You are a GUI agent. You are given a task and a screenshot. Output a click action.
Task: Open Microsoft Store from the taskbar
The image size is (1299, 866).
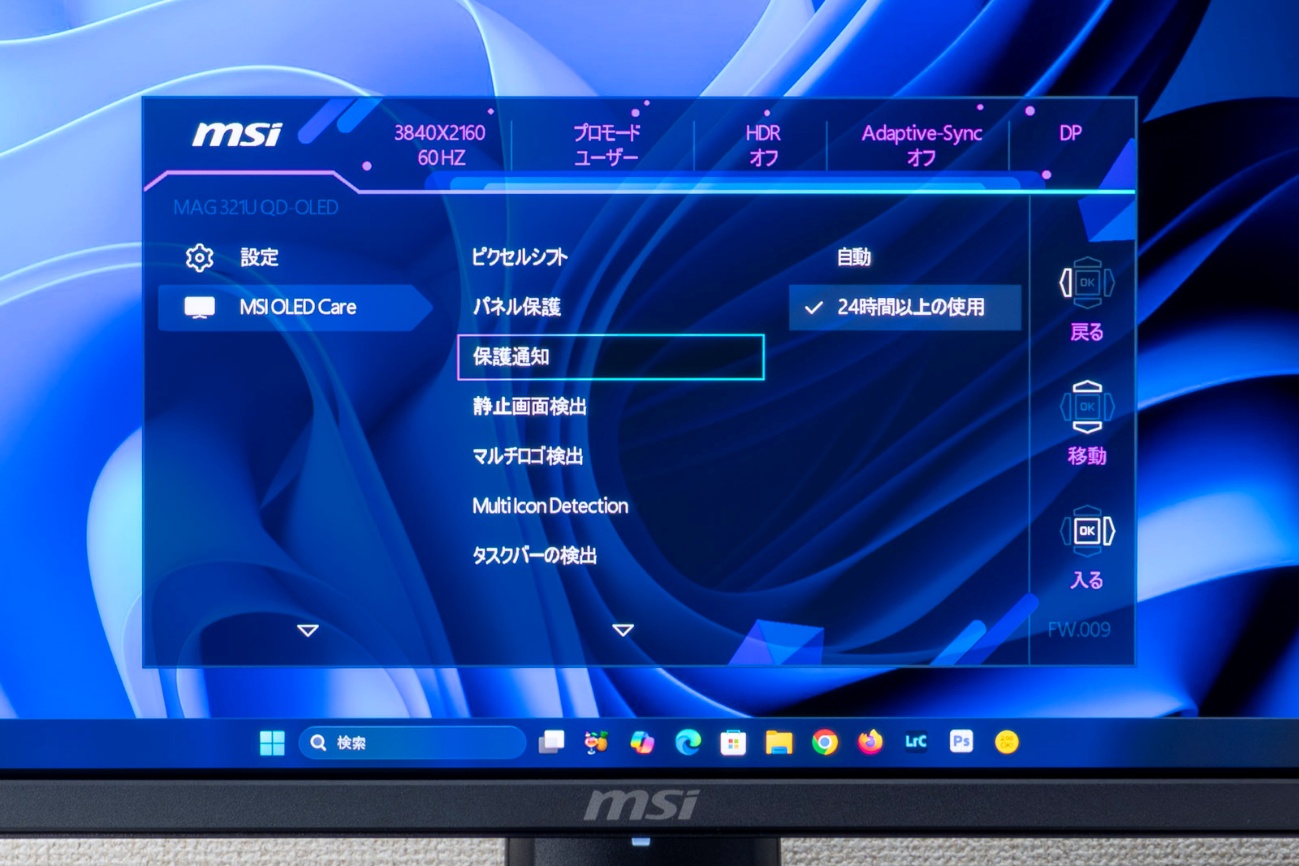733,742
